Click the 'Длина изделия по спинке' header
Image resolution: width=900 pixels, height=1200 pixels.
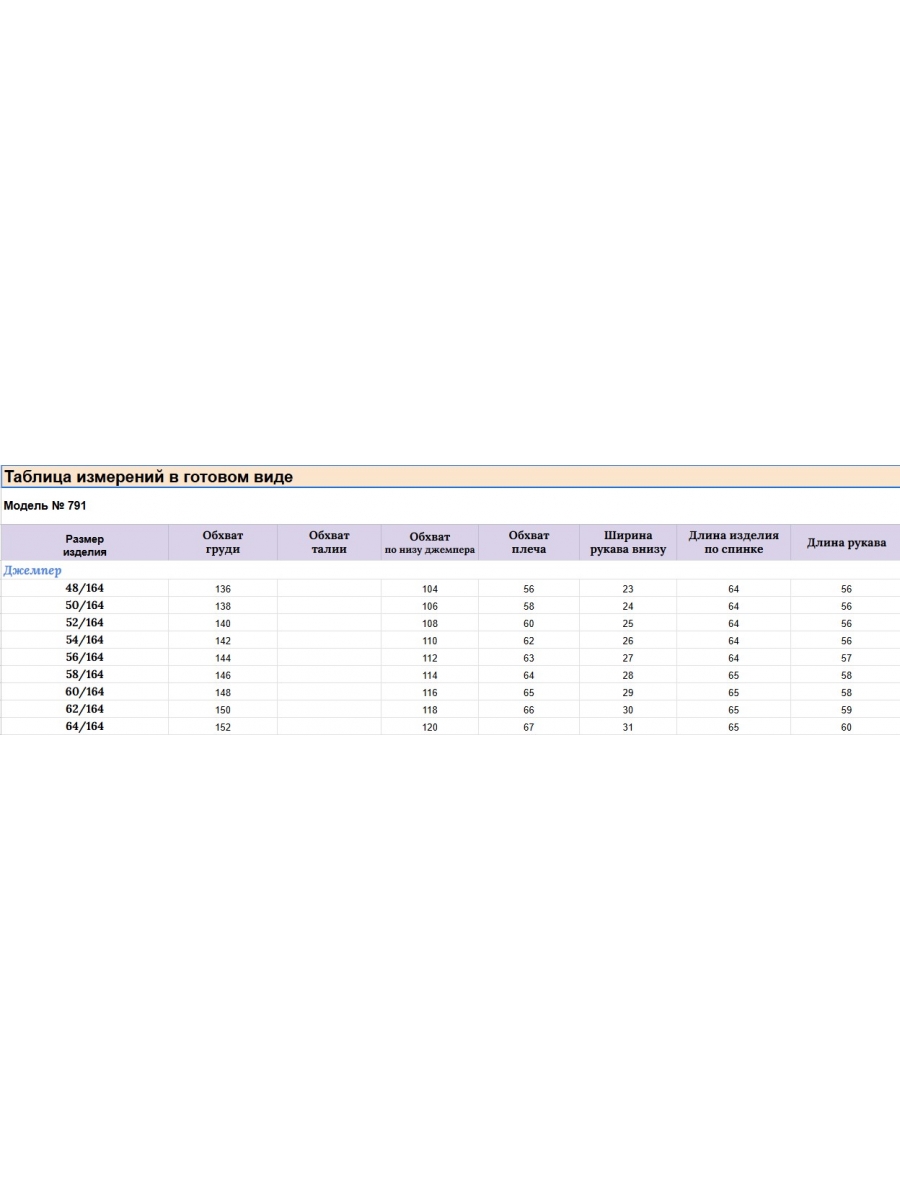[733, 543]
